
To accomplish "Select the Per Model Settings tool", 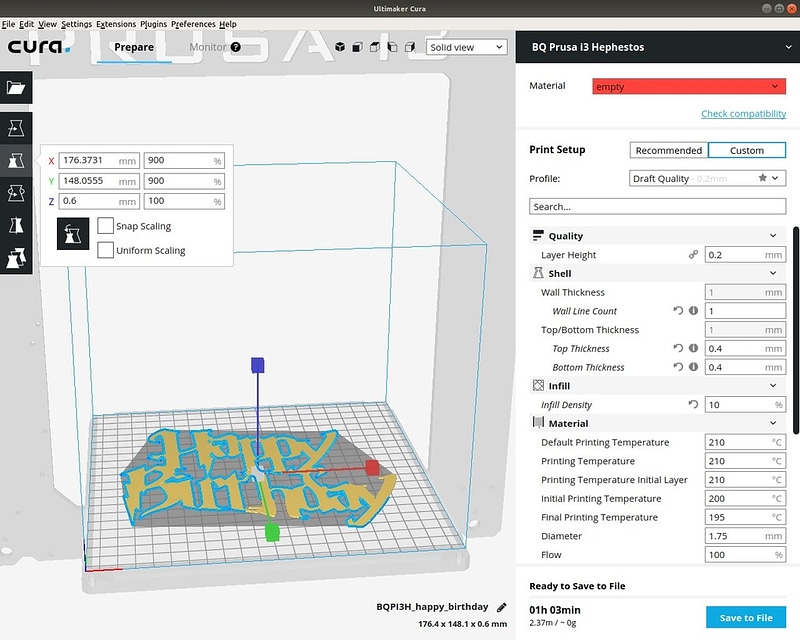I will coord(16,258).
